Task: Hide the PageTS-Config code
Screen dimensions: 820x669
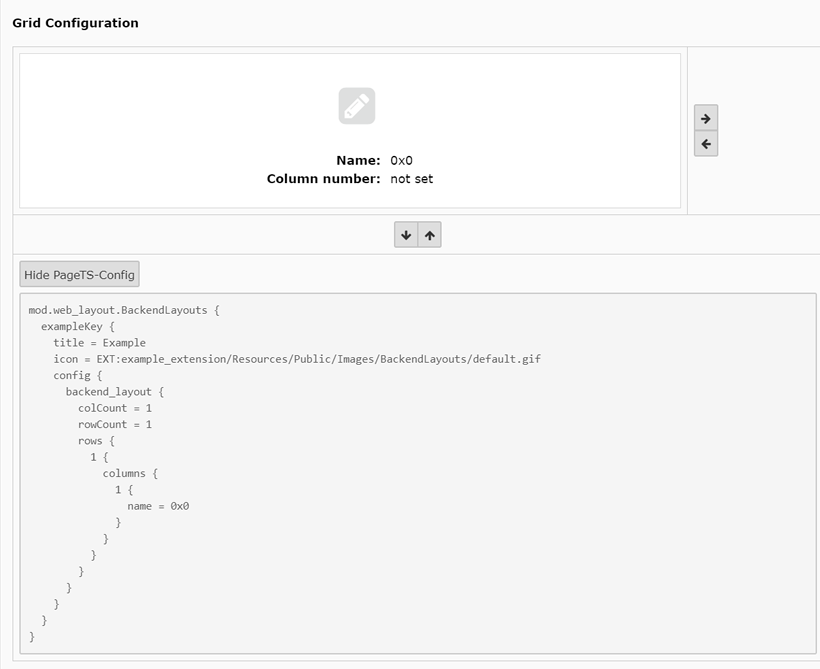Action: coord(79,274)
